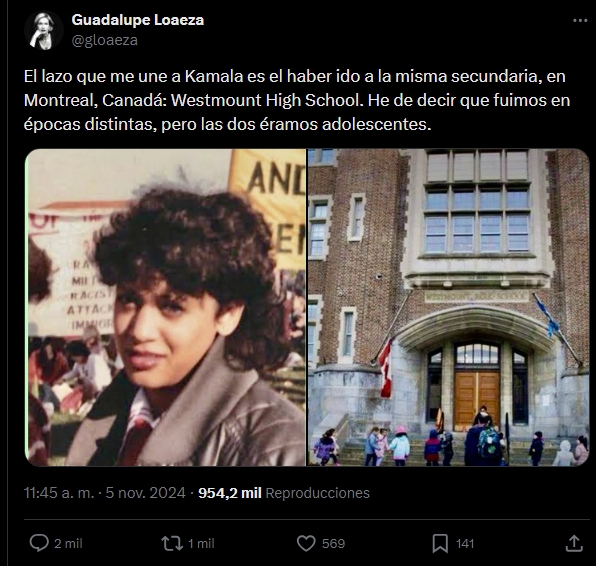The width and height of the screenshot is (596, 566).
Task: Click the tweet text about Westmount High School
Action: point(297,100)
